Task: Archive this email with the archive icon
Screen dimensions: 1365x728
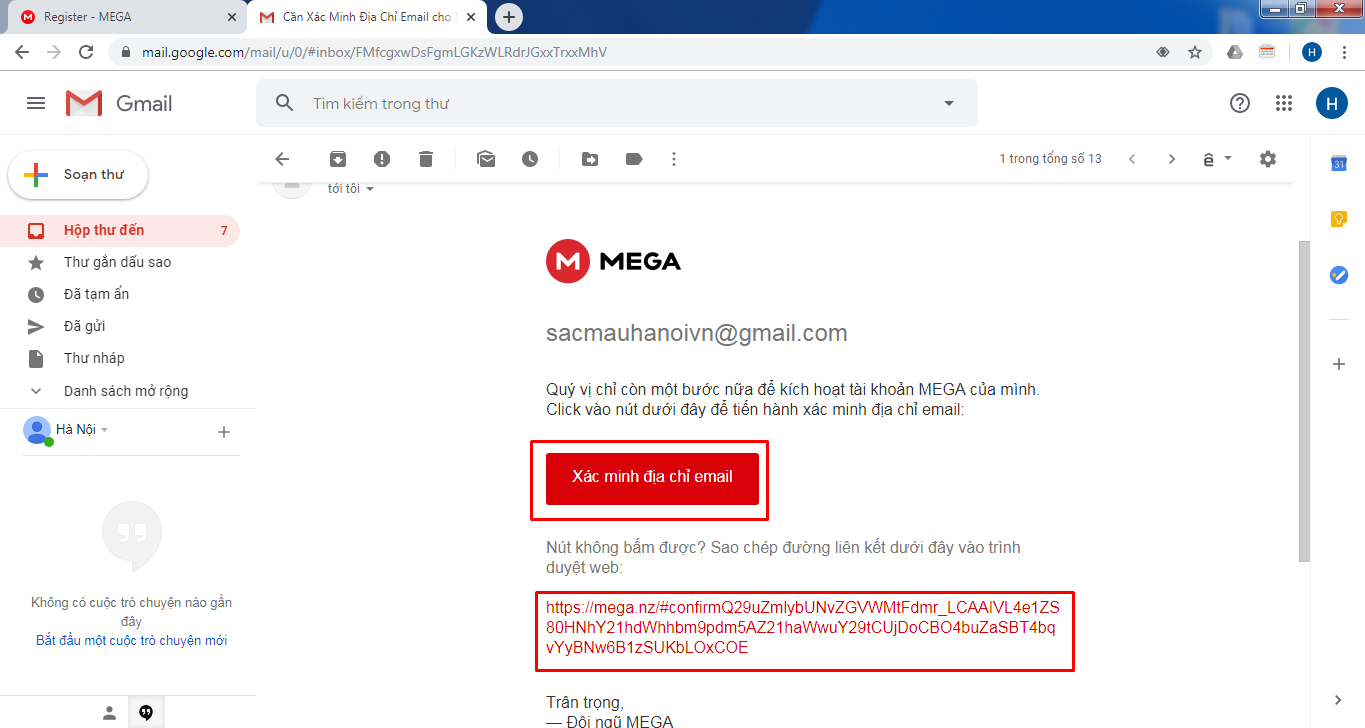Action: 338,159
